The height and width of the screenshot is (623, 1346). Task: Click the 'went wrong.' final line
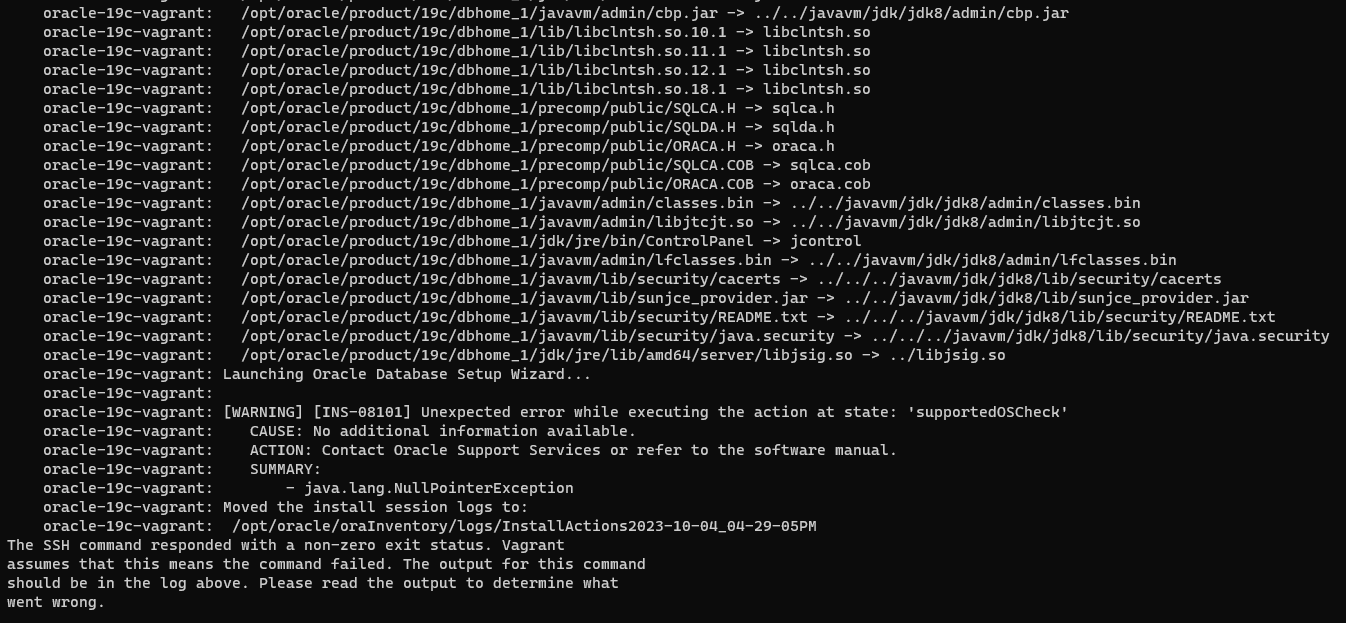(55, 602)
